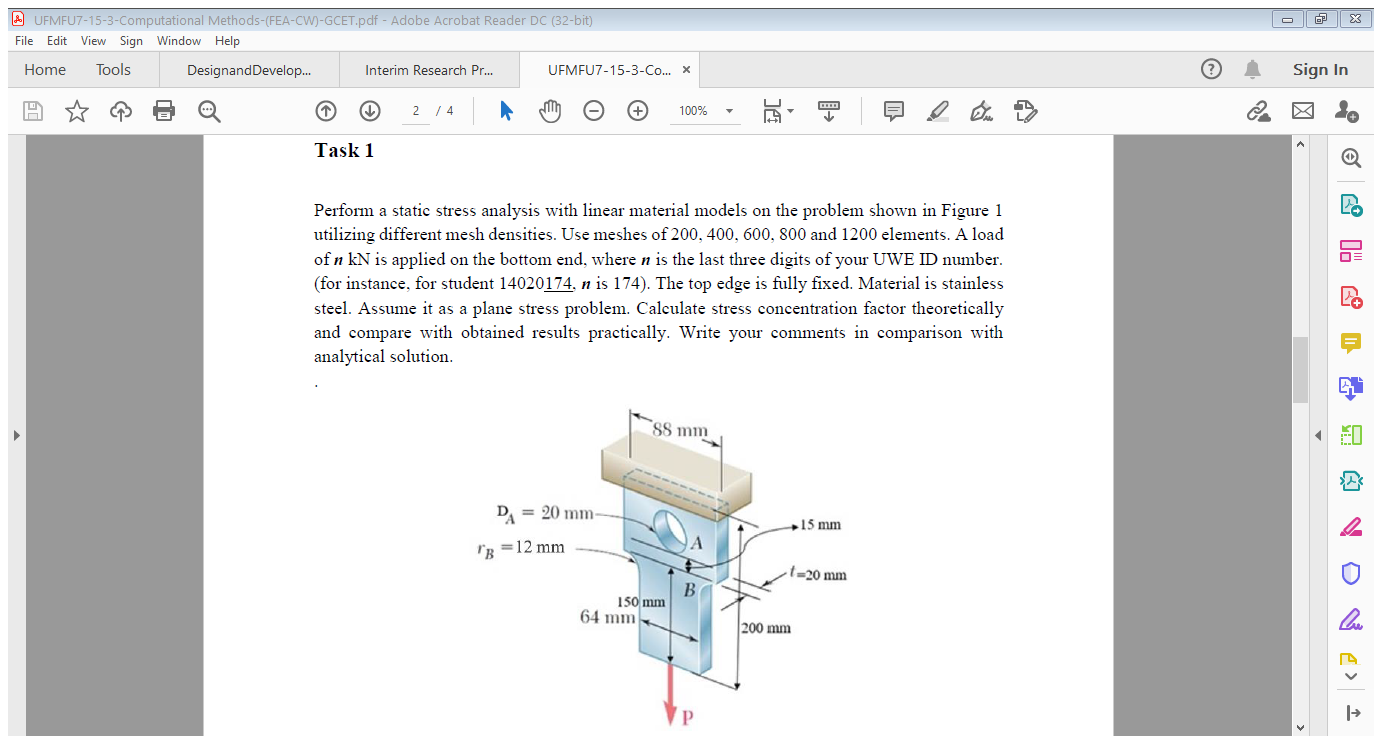This screenshot has width=1382, height=744.
Task: Click the vertical scrollbar thumb
Action: 1300,369
